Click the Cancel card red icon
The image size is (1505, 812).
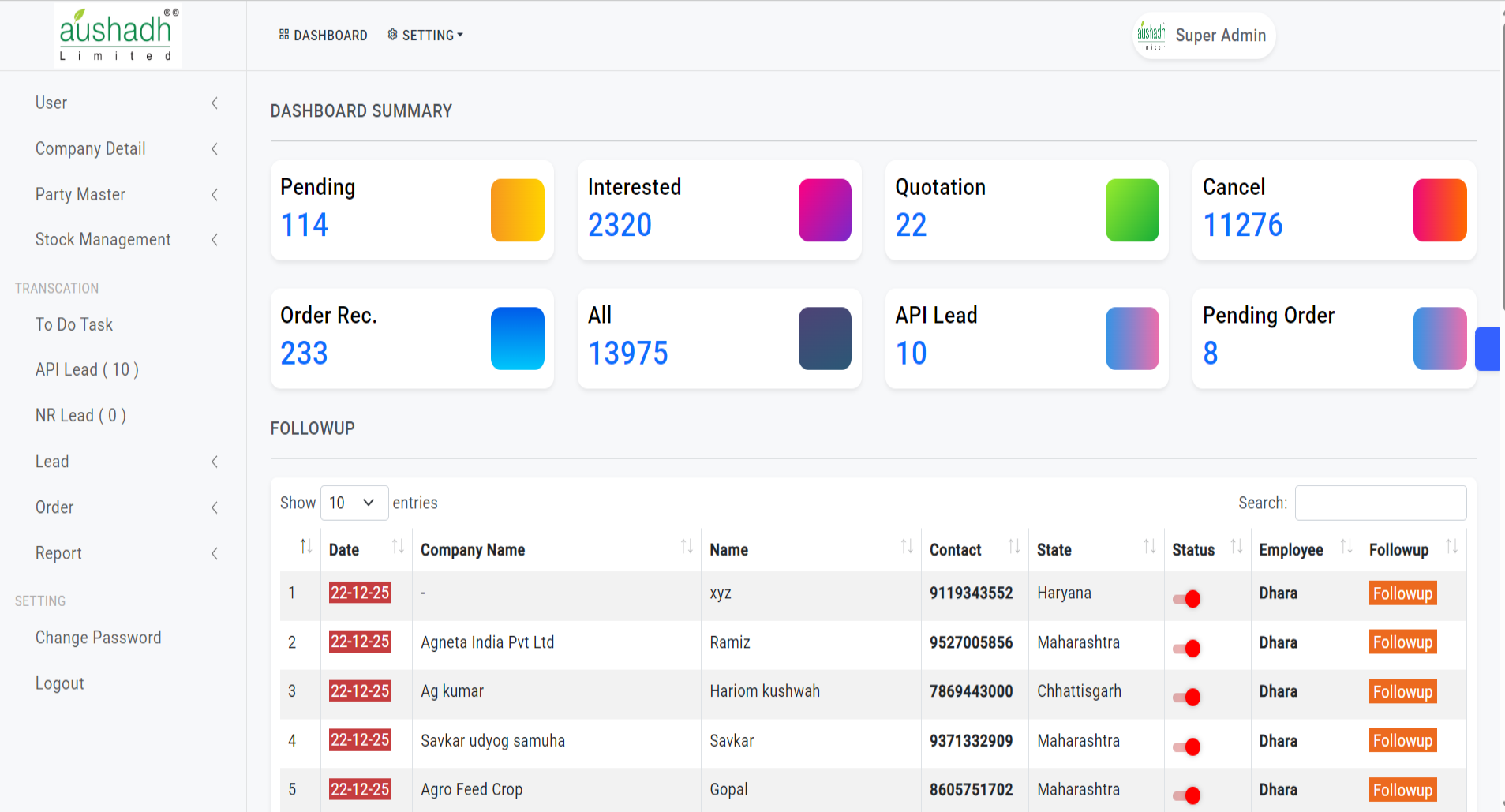(1439, 210)
